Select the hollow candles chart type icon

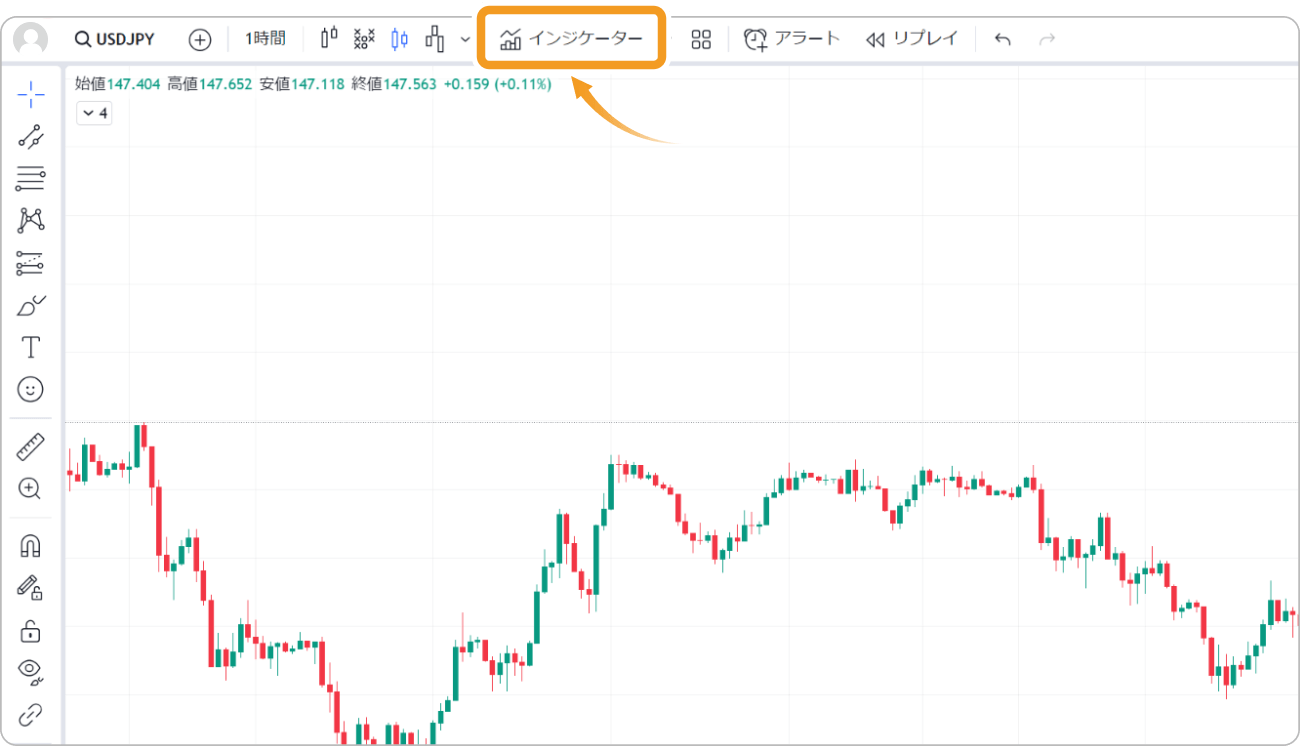(x=400, y=39)
